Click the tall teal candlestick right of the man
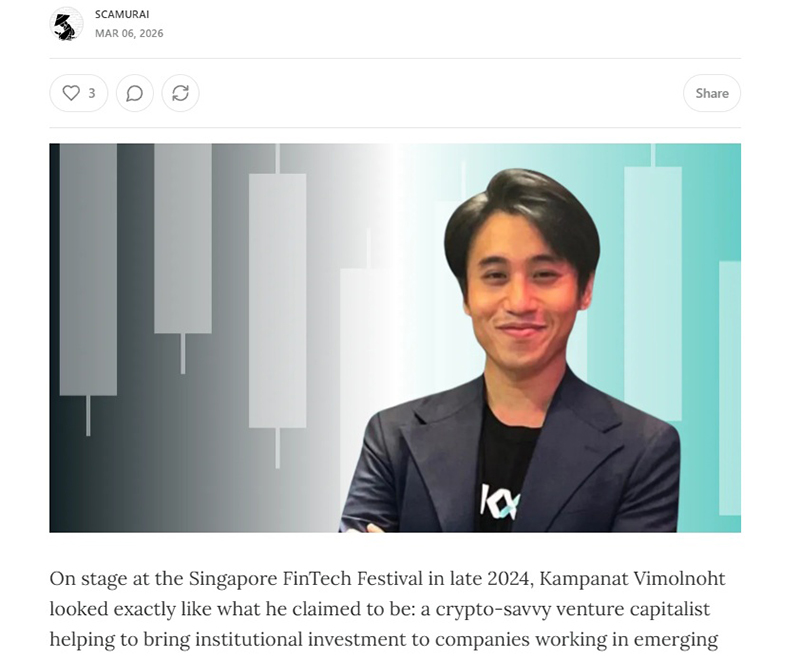 coord(653,293)
